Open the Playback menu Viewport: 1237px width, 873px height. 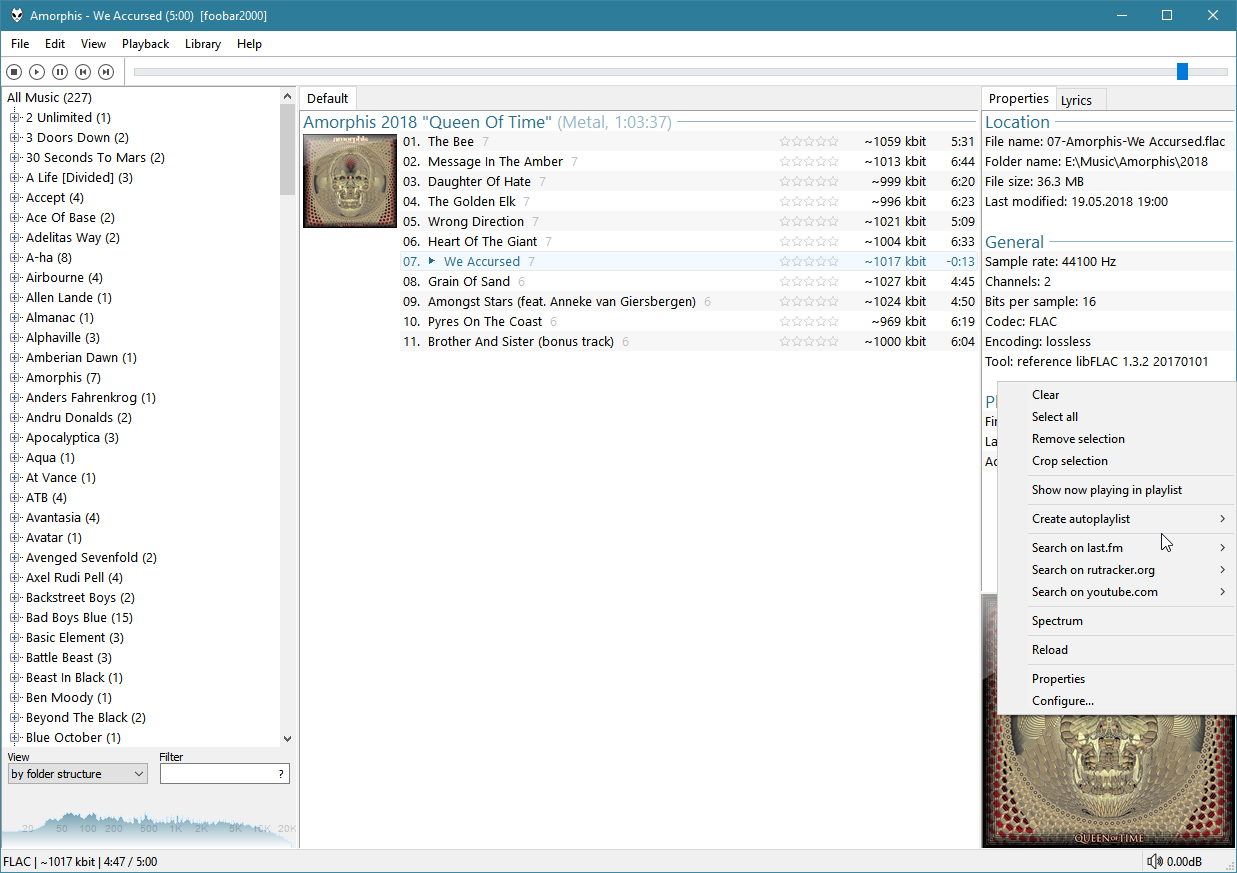point(145,44)
